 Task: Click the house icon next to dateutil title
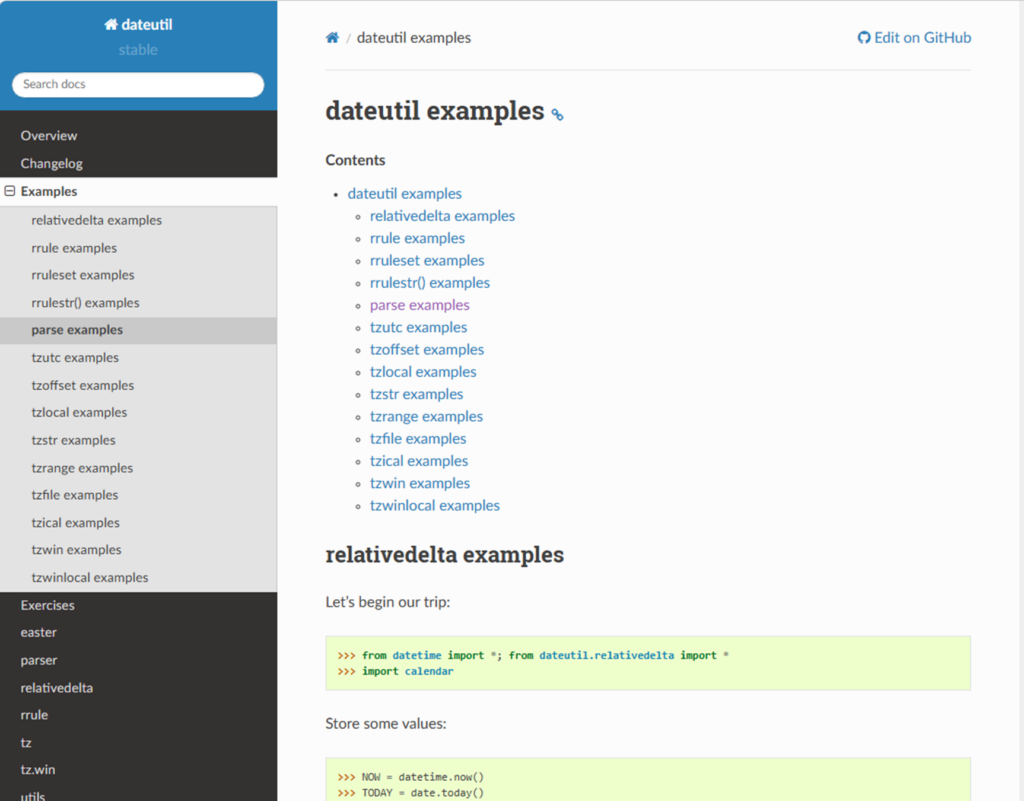(111, 24)
